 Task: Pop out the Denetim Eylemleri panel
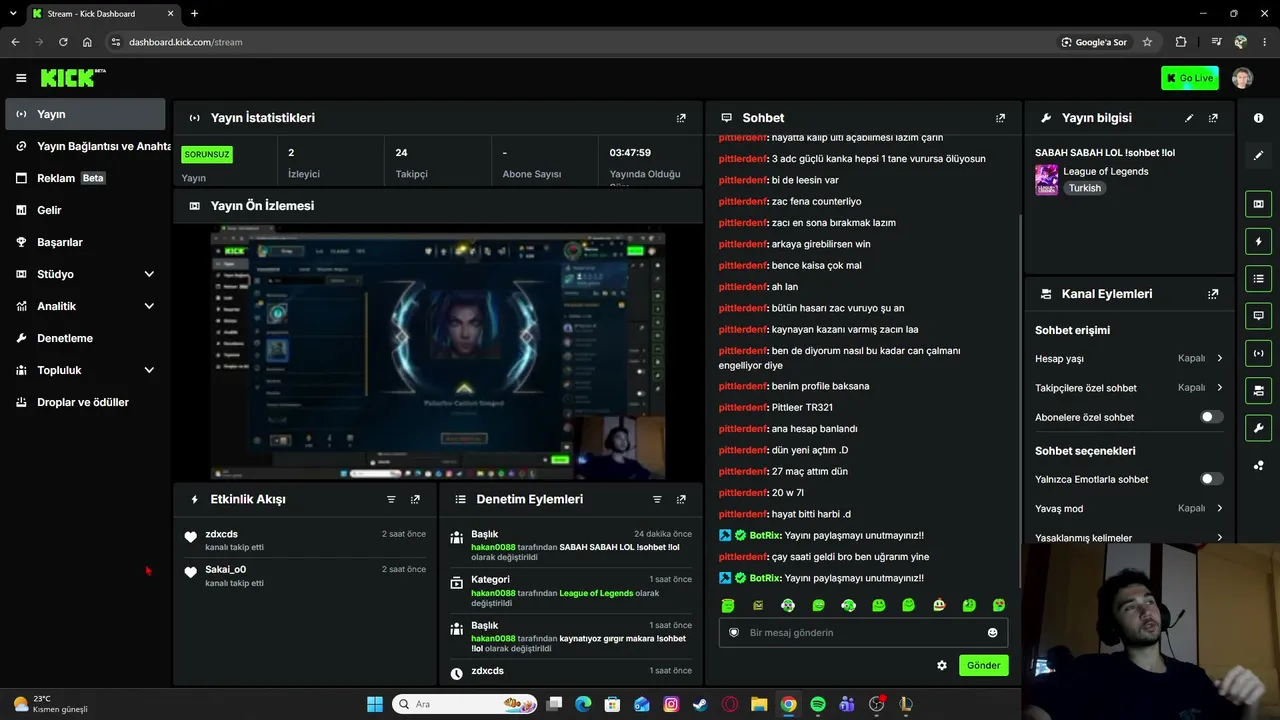click(681, 499)
